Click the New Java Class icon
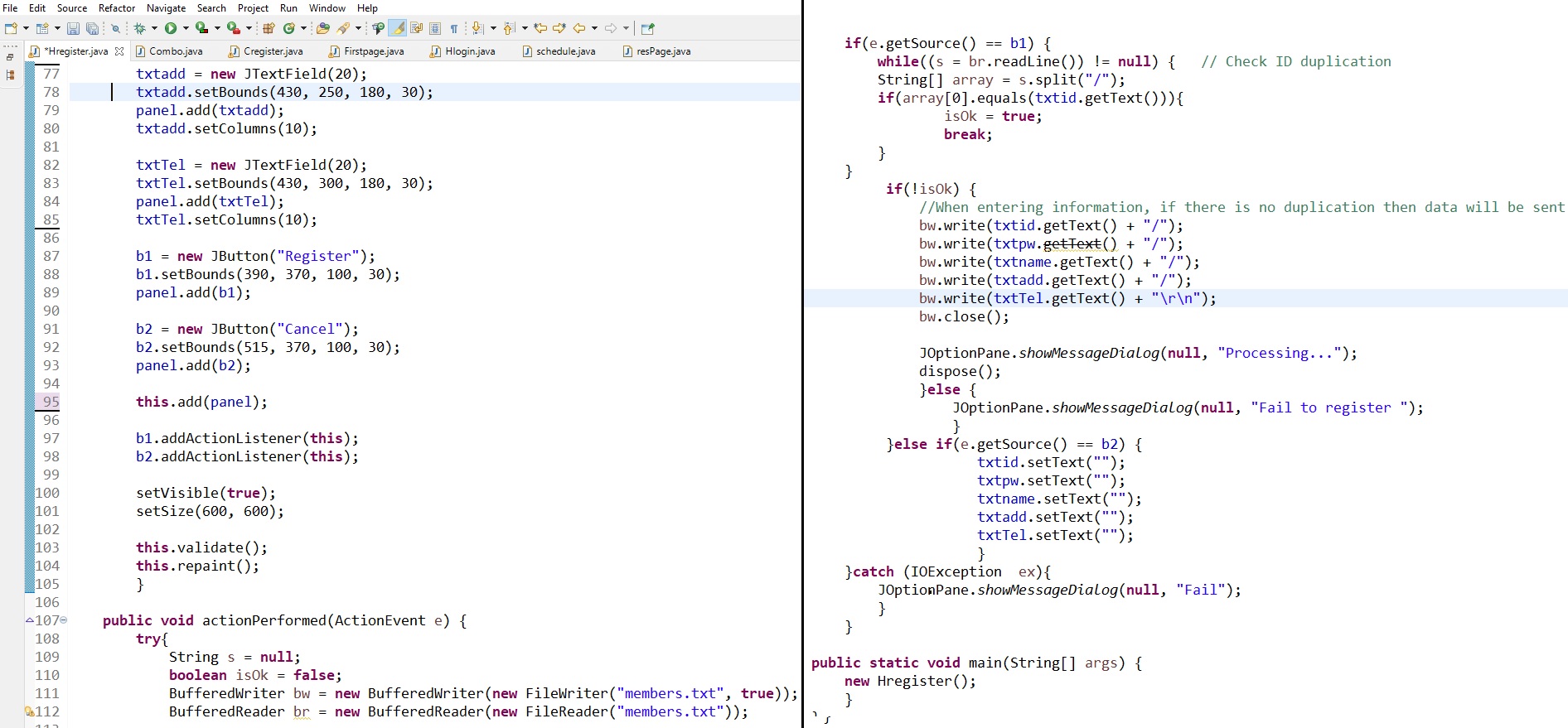Viewport: 1568px width, 728px height. pos(289,28)
